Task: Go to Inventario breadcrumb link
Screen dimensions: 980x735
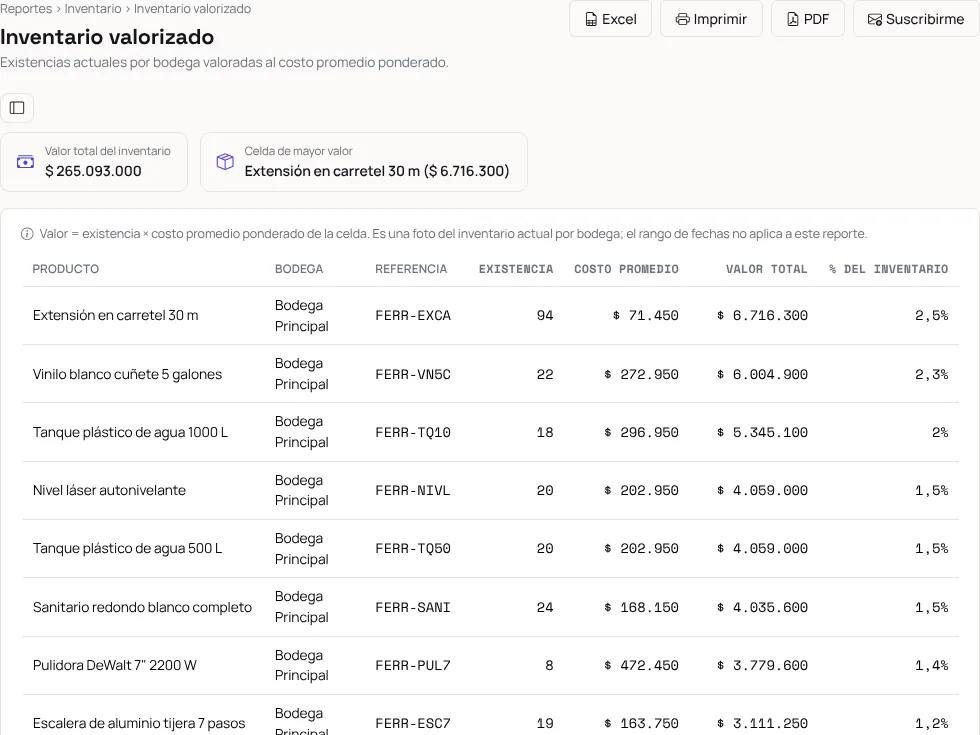Action: click(x=93, y=9)
